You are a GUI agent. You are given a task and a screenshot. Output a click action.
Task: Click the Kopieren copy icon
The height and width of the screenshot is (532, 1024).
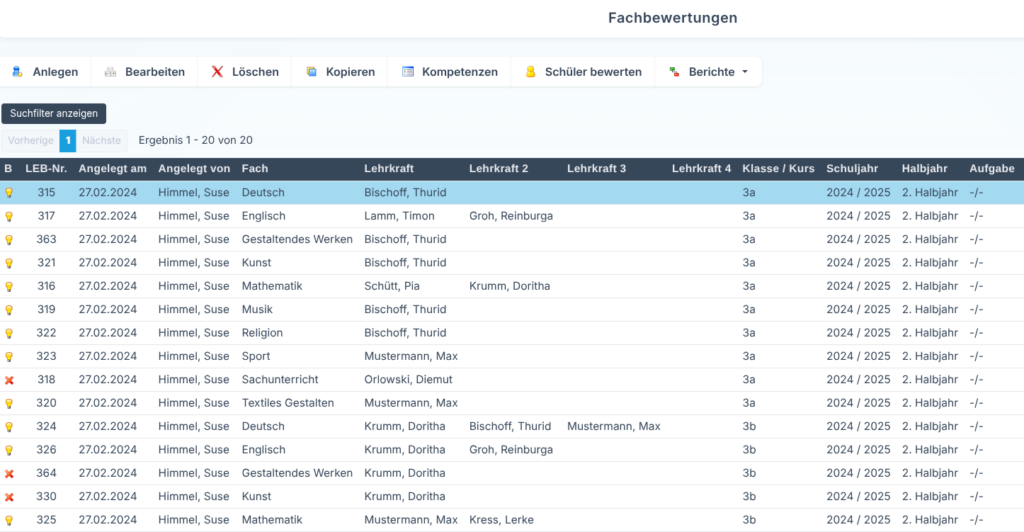click(312, 72)
